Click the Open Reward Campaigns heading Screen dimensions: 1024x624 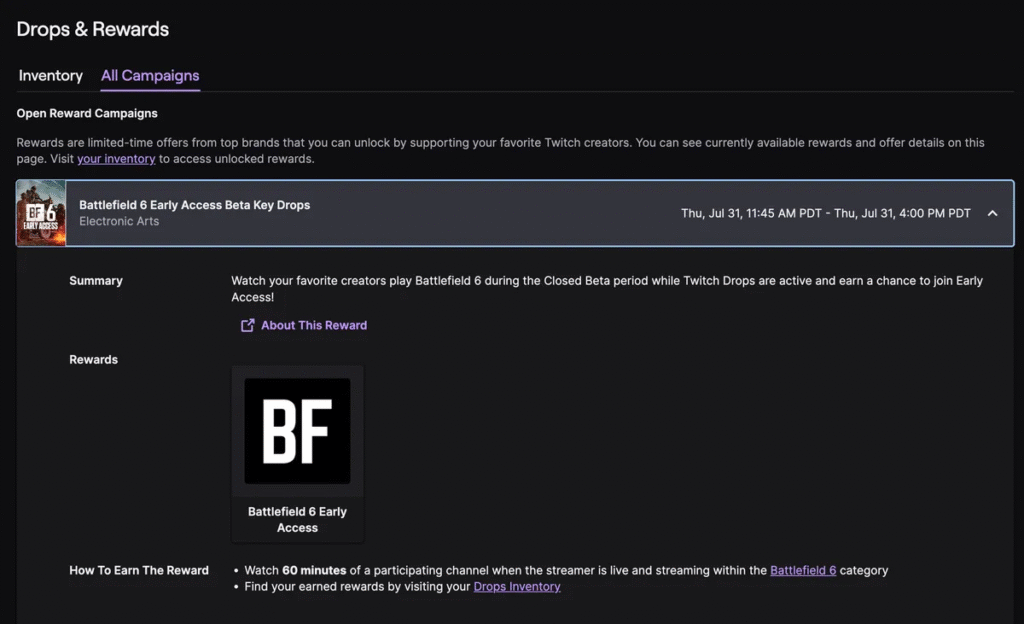pos(87,113)
